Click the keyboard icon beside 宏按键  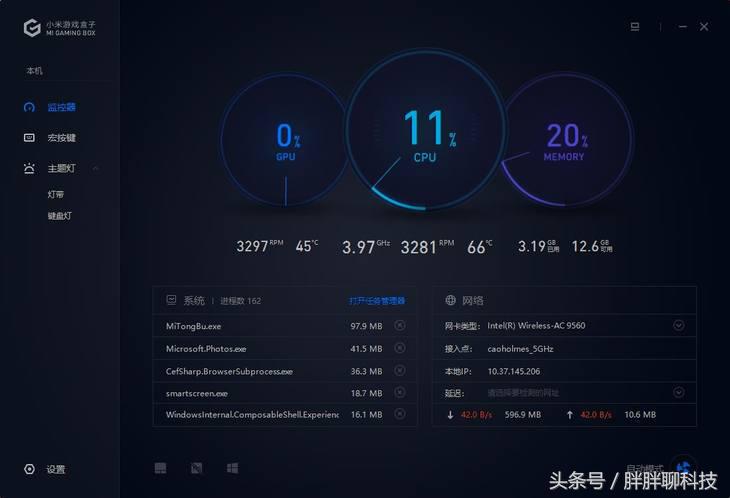click(29, 138)
